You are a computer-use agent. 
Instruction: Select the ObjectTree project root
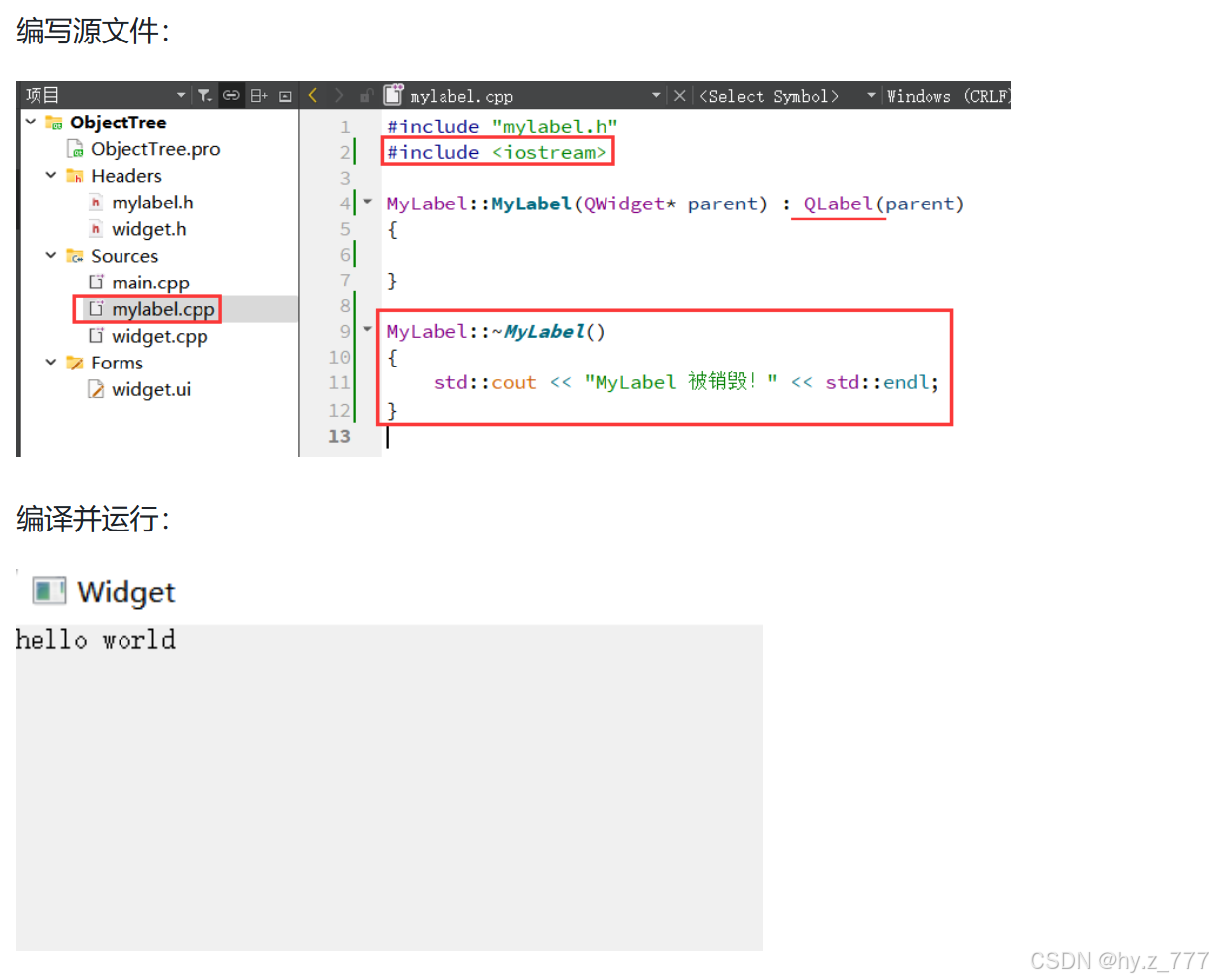(118, 122)
